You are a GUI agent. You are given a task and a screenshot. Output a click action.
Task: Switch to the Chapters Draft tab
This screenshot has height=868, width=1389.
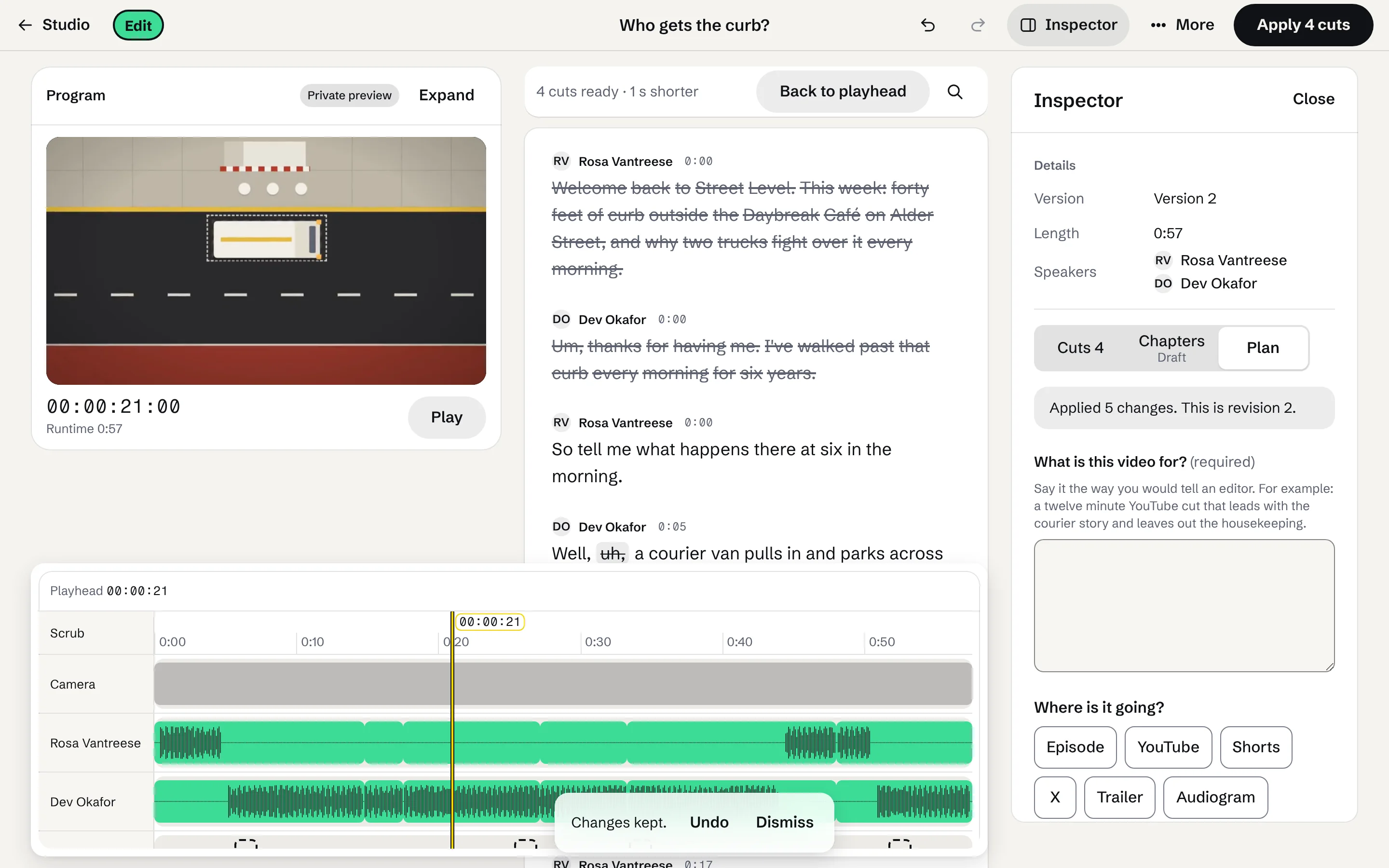[x=1171, y=348]
